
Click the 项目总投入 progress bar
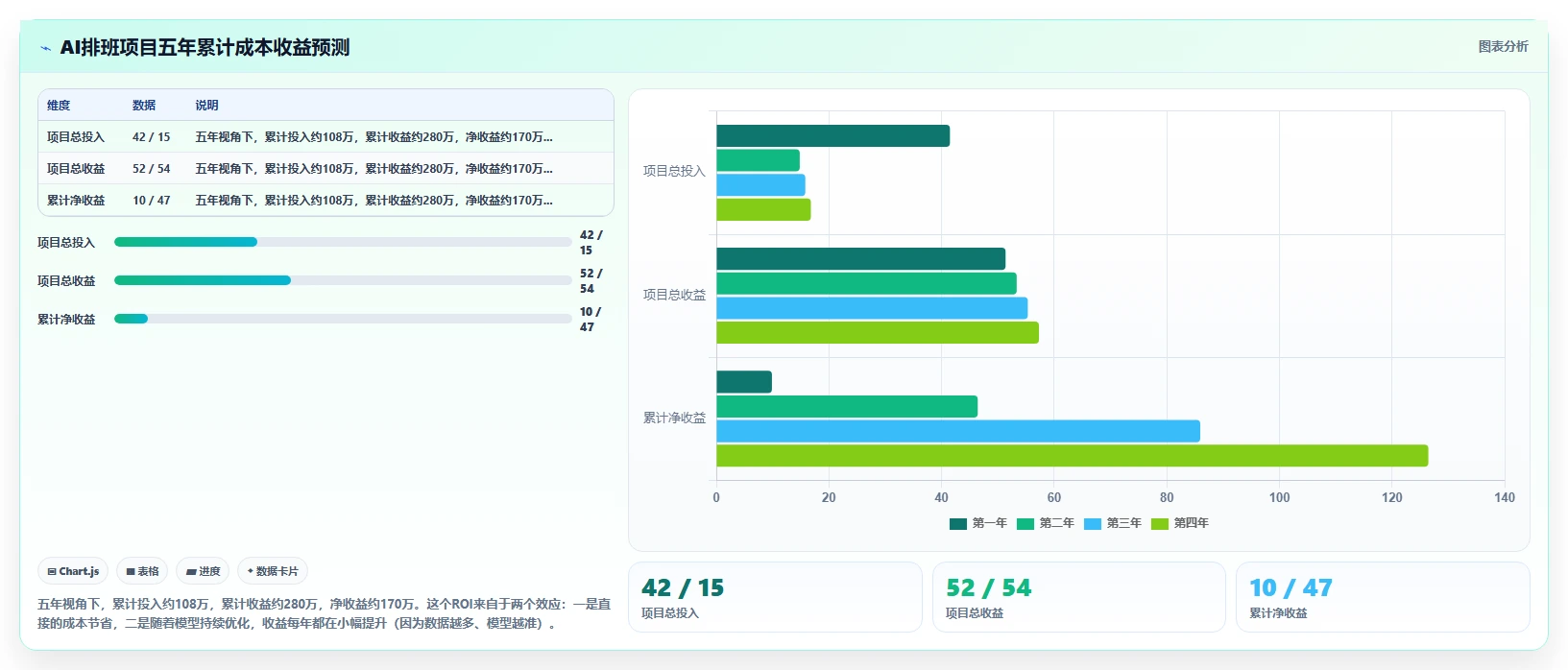pos(343,242)
